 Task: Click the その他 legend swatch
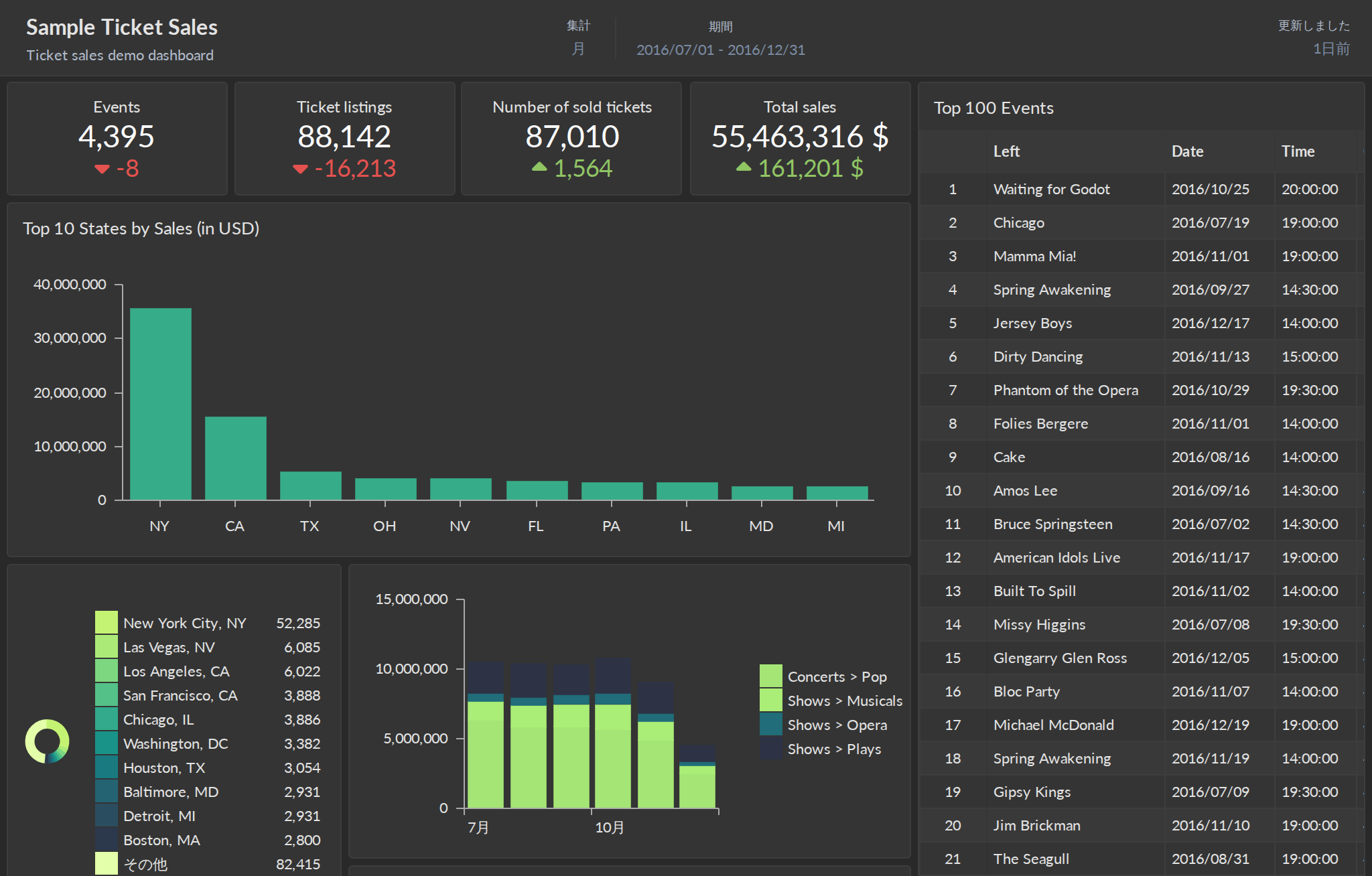(x=107, y=863)
